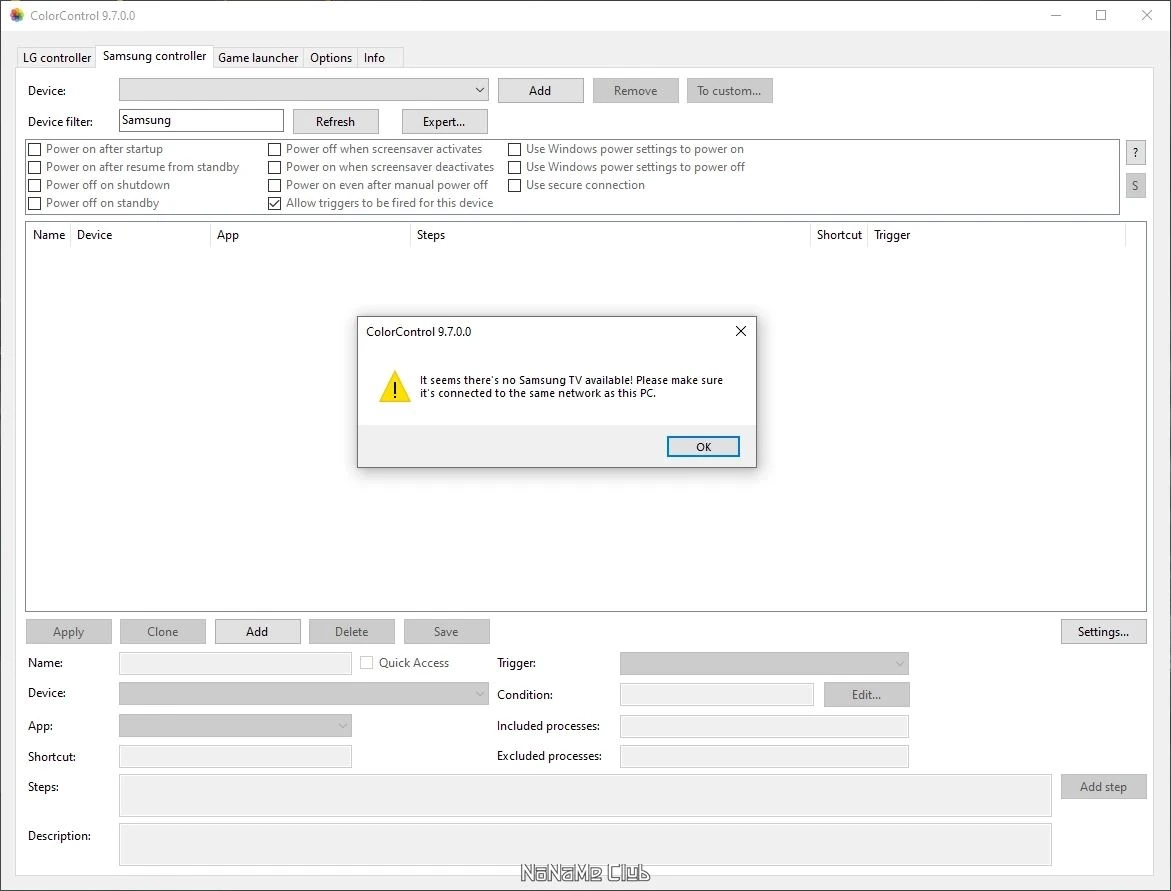
Task: Minimize the ColorControl window
Action: pos(1055,15)
